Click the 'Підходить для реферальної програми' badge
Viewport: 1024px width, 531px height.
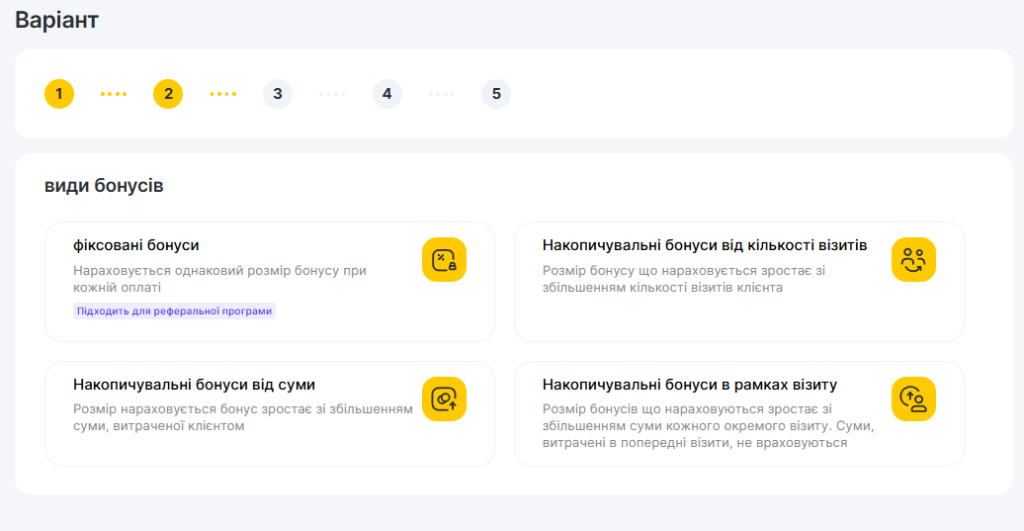click(174, 311)
